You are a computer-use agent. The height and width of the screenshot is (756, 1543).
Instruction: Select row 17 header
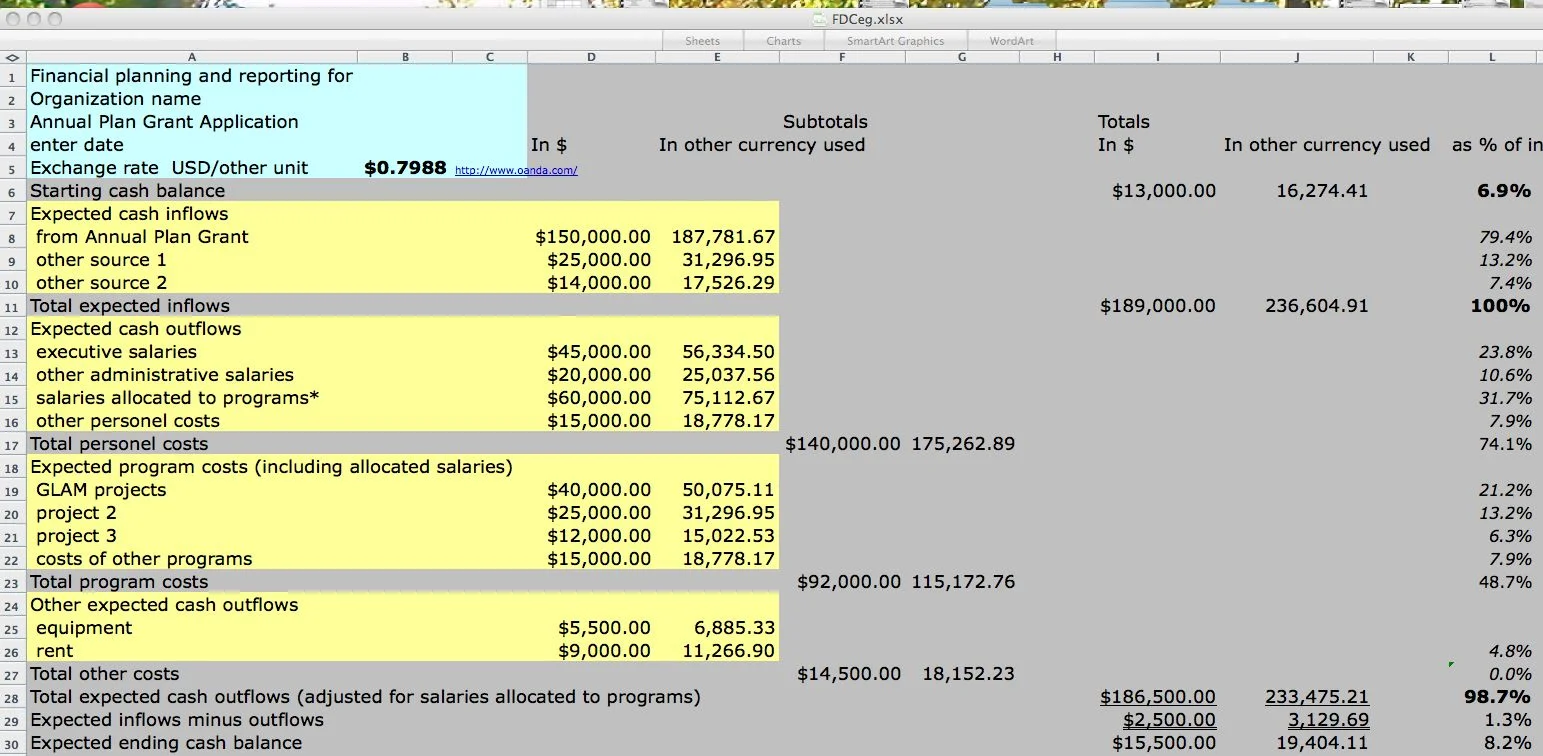tap(12, 444)
